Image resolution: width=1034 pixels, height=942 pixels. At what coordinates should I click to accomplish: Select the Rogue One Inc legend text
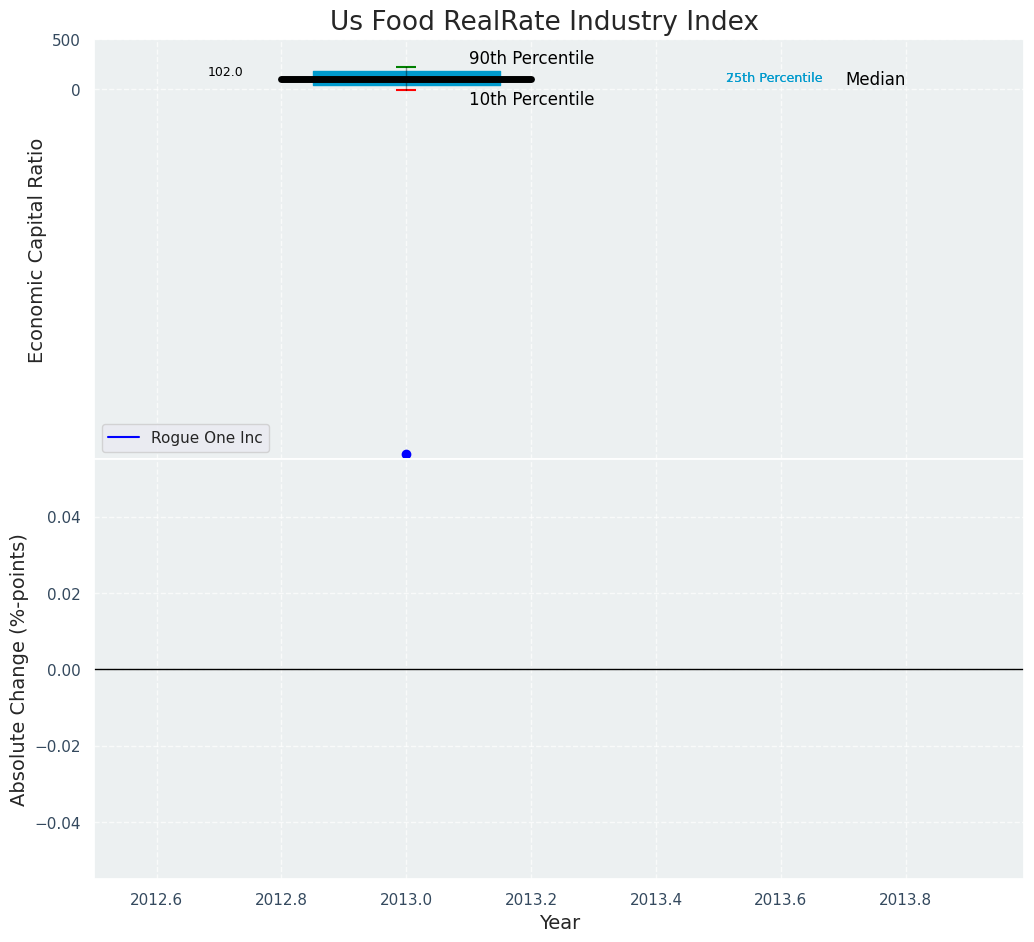pyautogui.click(x=206, y=438)
